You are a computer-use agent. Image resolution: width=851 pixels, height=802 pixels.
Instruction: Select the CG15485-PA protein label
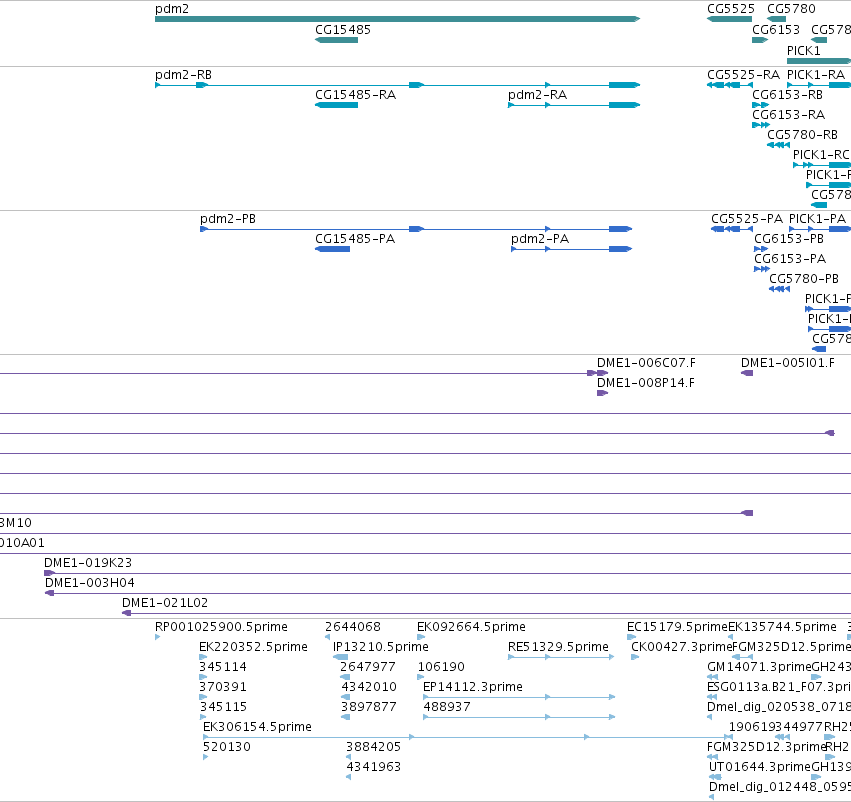(x=355, y=239)
